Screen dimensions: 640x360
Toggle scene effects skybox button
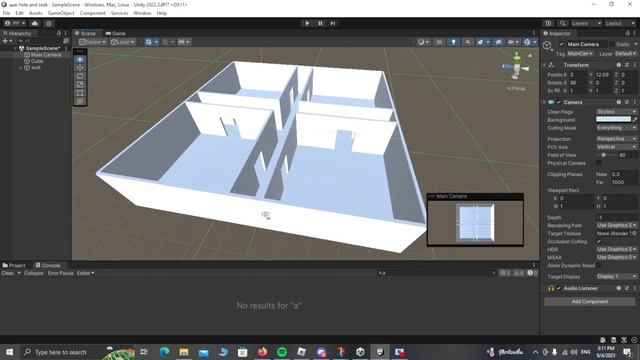483,42
